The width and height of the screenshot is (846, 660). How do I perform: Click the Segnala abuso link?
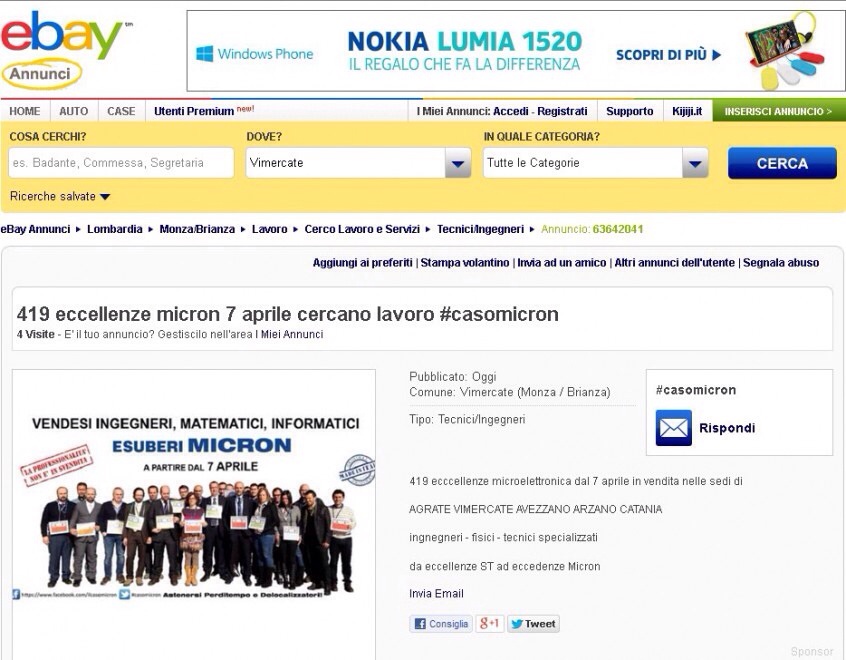(x=781, y=263)
